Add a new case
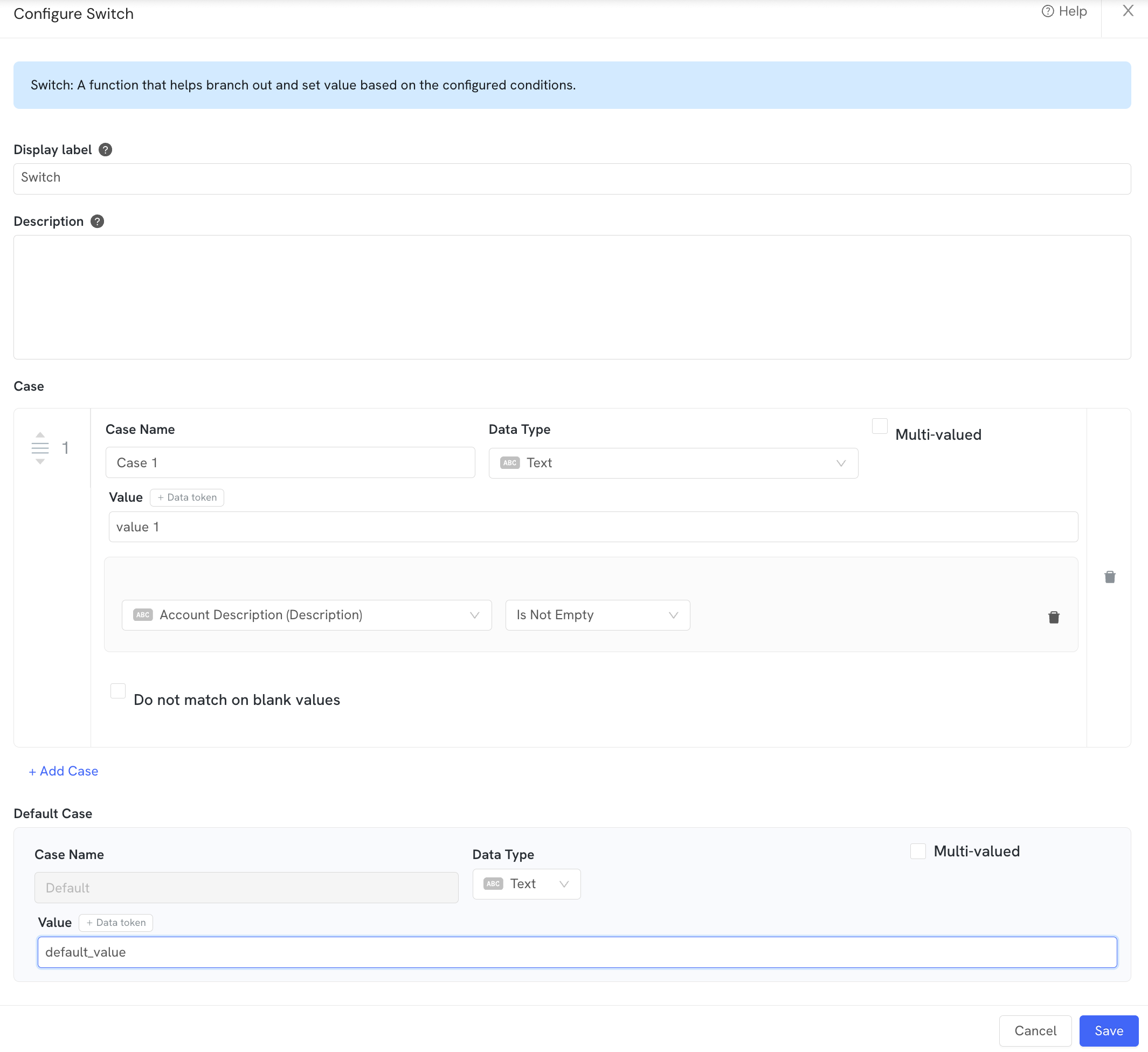1148x1052 pixels. click(63, 771)
